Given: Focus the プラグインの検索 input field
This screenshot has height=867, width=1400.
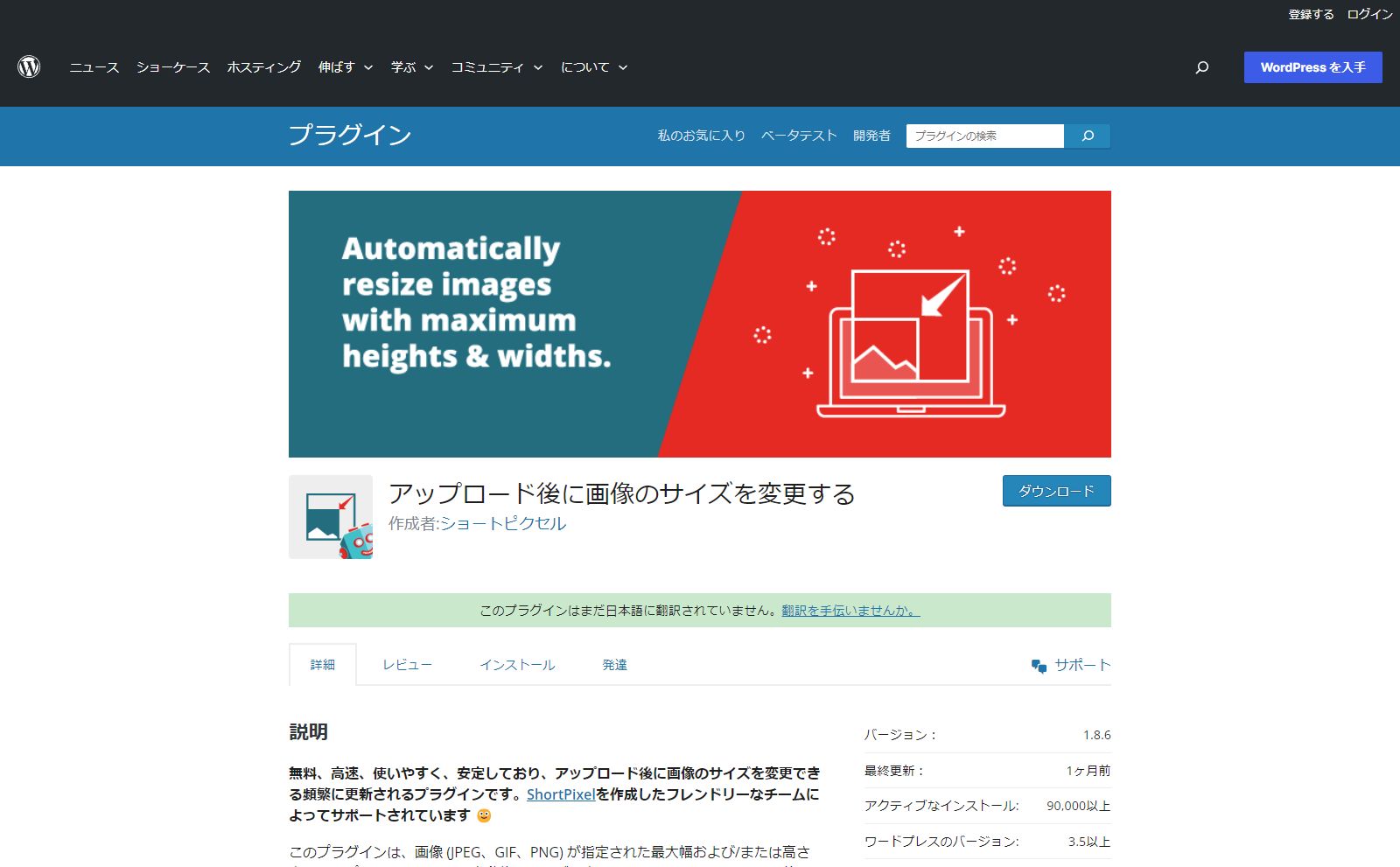Looking at the screenshot, I should [985, 136].
